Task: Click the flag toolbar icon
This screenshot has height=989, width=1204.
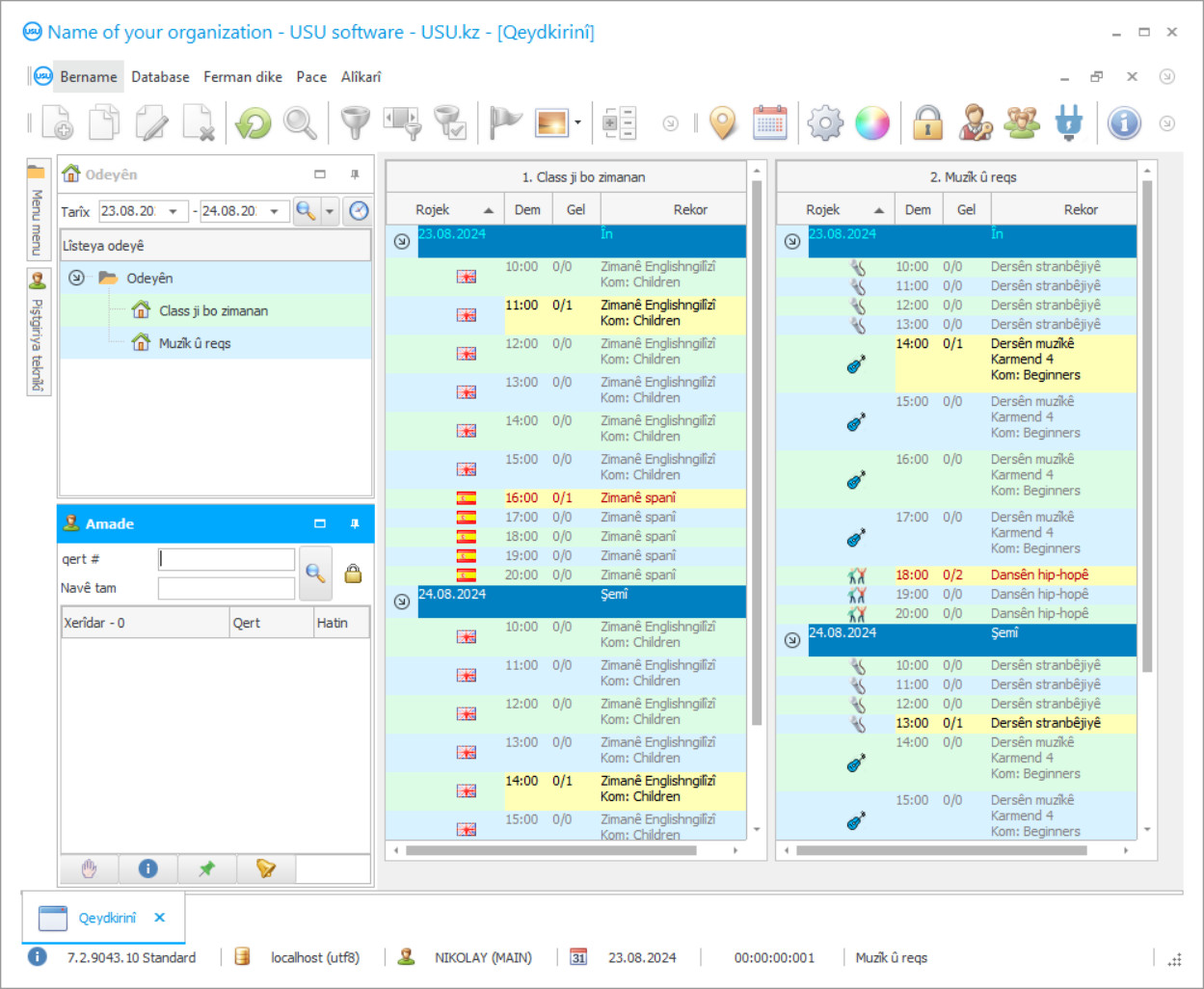Action: [505, 123]
